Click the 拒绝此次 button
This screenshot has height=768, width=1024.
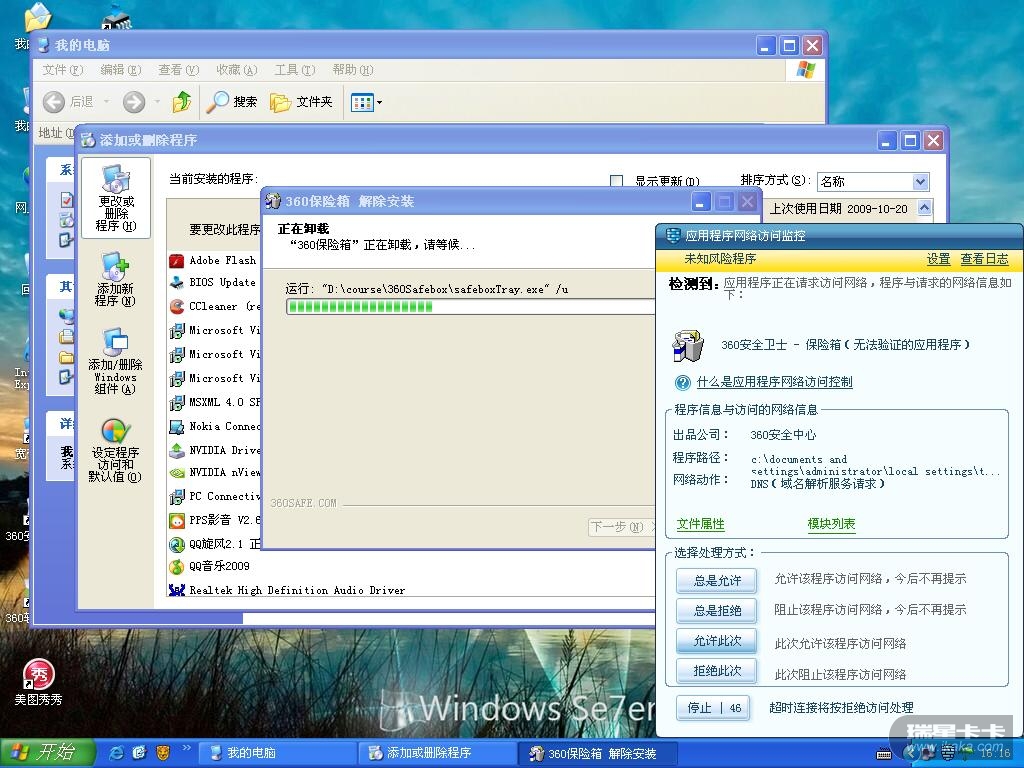click(x=717, y=671)
